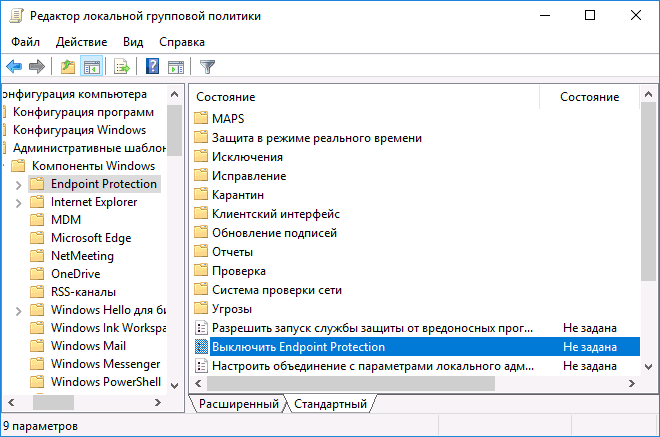Switch to the Расширенный tab
The height and width of the screenshot is (437, 660).
[x=239, y=404]
